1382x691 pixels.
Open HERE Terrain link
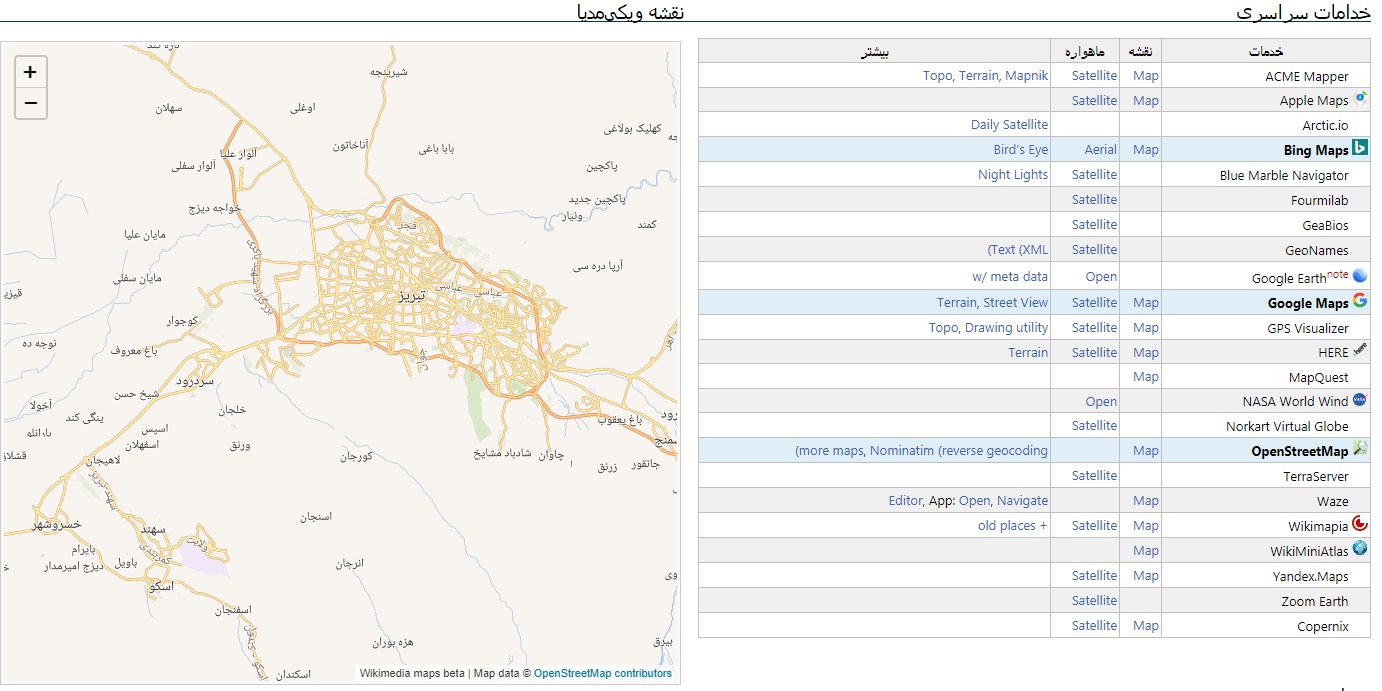click(x=1028, y=353)
